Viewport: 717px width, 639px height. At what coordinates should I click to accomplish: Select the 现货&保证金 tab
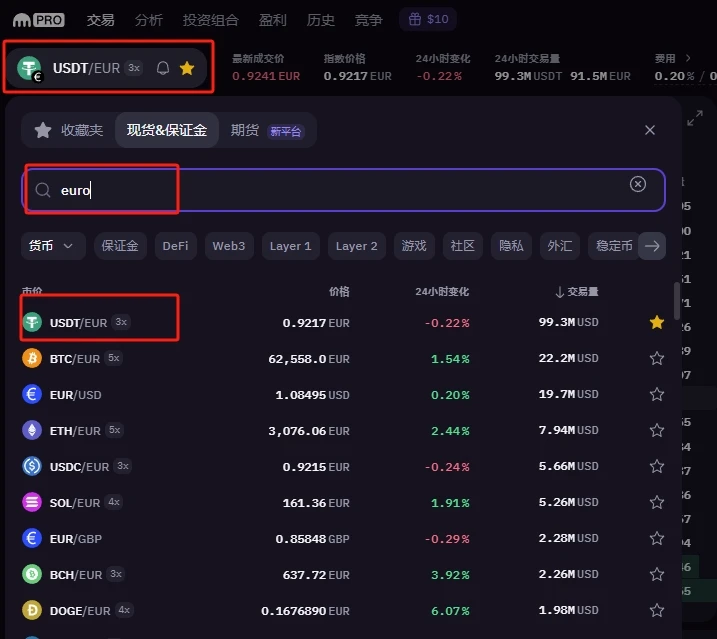[167, 130]
